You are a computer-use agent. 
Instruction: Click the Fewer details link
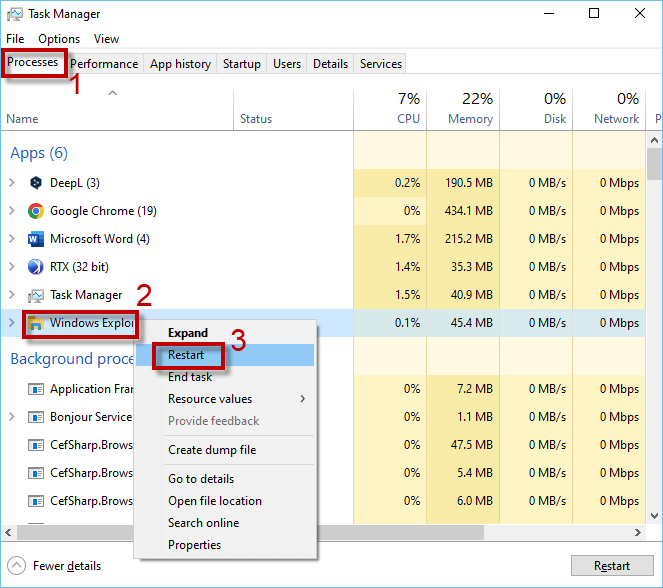(x=67, y=566)
